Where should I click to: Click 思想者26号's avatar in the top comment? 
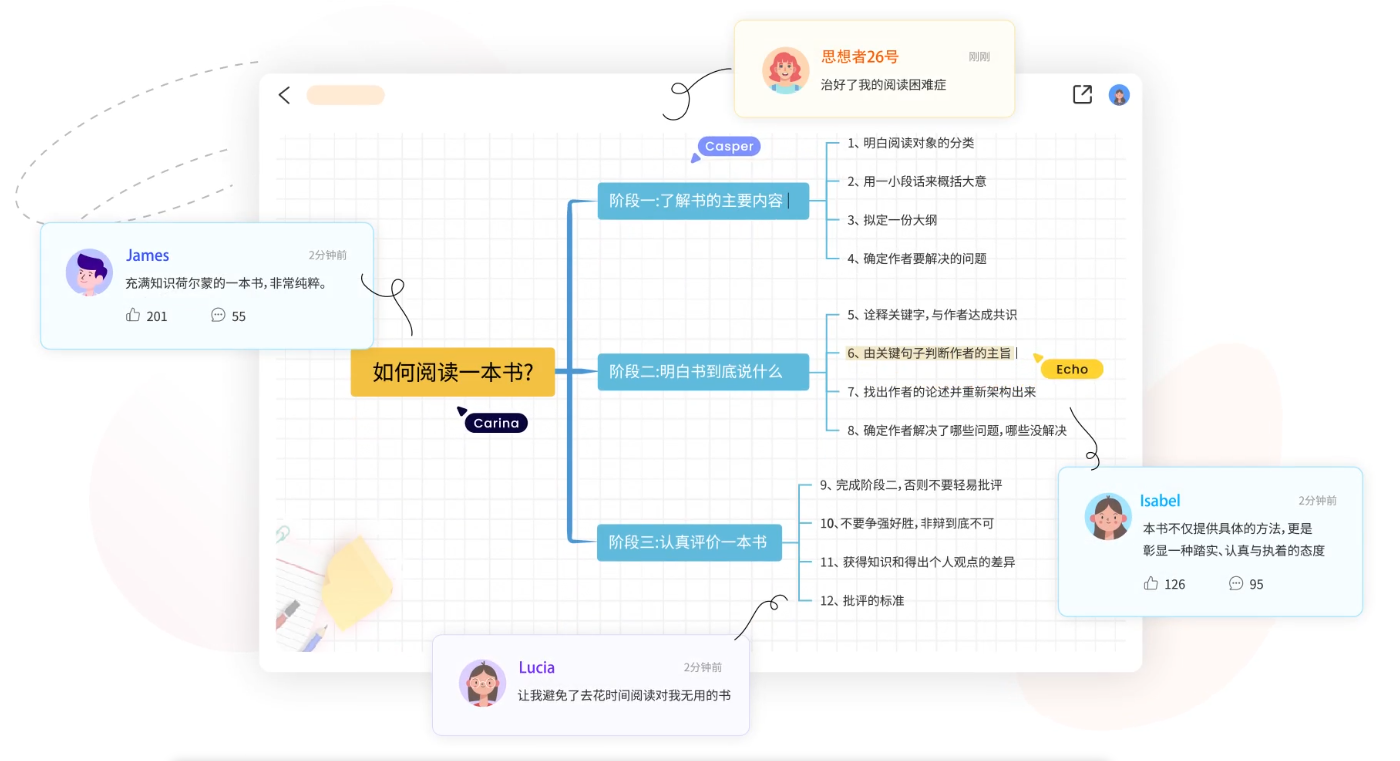[786, 68]
